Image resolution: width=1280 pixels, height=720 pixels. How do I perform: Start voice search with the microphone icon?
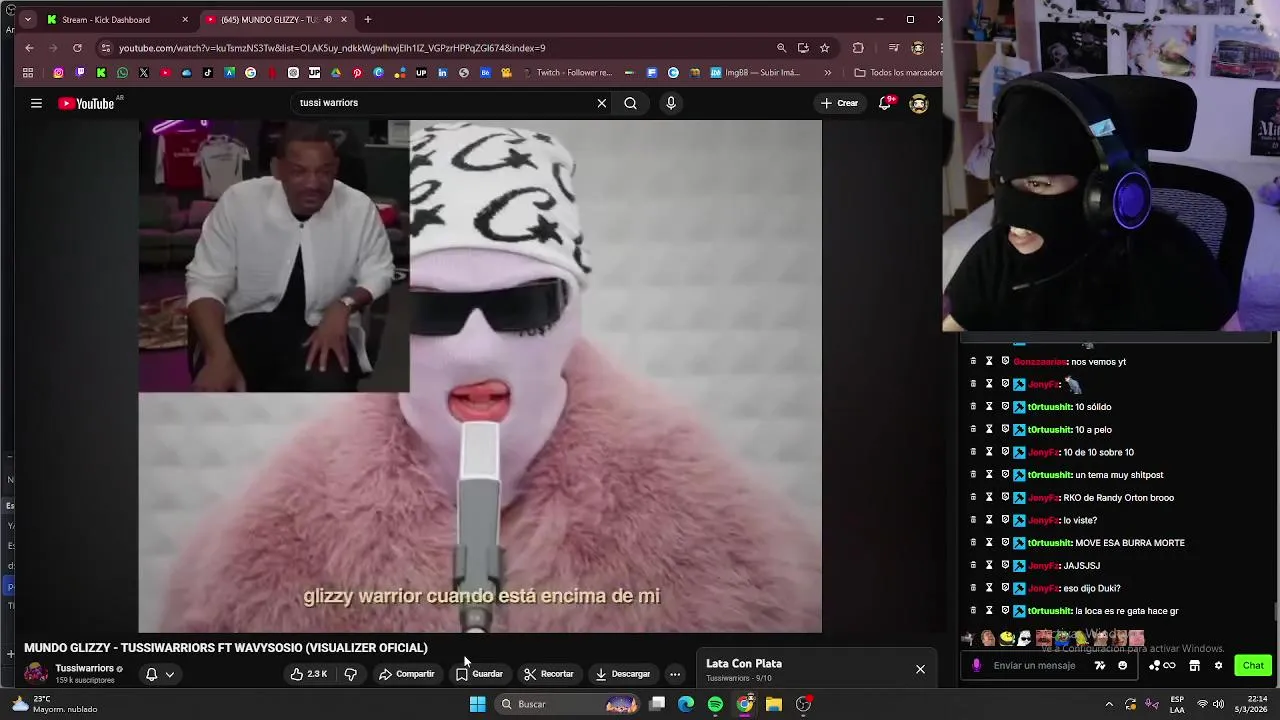coord(671,103)
